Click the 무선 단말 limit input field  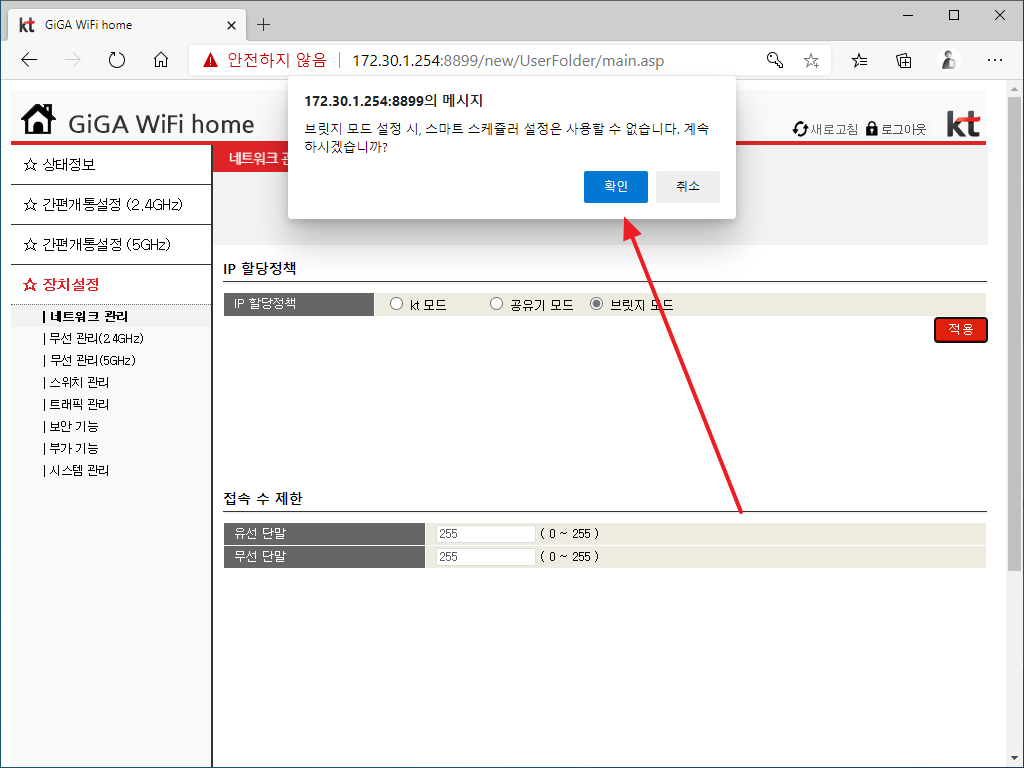[485, 557]
